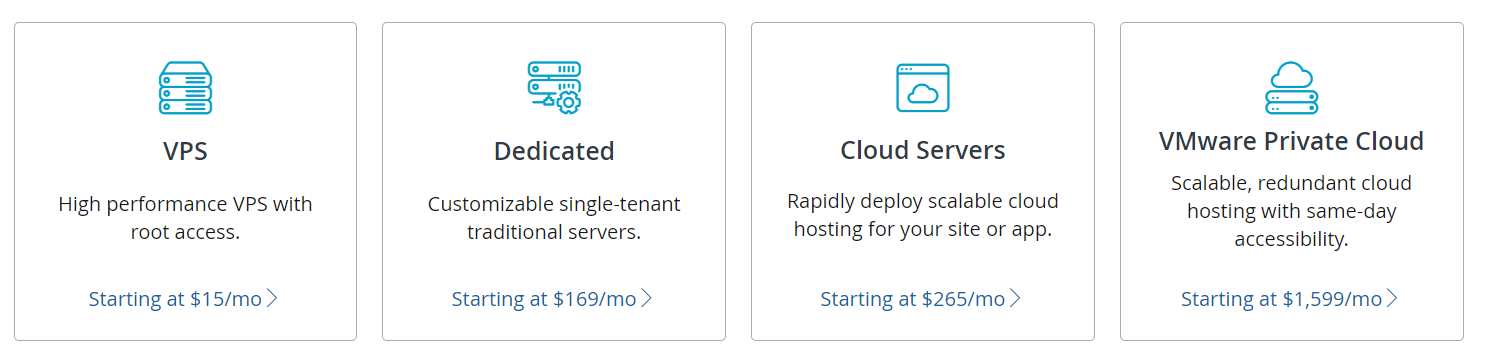Open the Dedicated heading
The width and height of the screenshot is (1486, 360).
coord(554,151)
